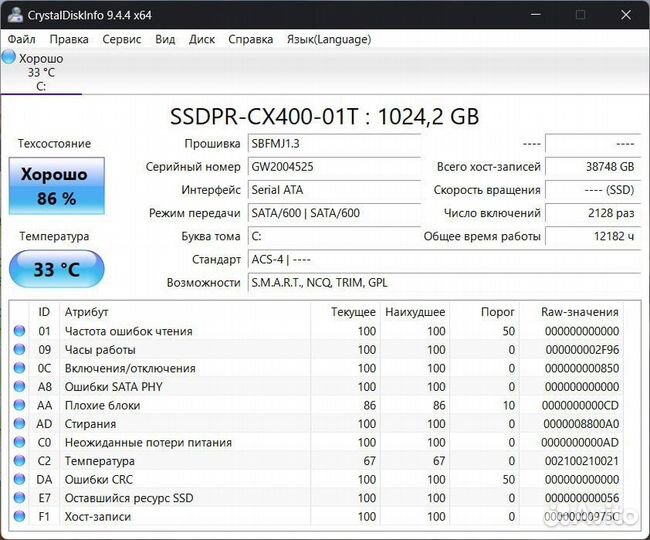Select the C: drive tab at top
Screen dimensions: 650x540
coord(41,71)
